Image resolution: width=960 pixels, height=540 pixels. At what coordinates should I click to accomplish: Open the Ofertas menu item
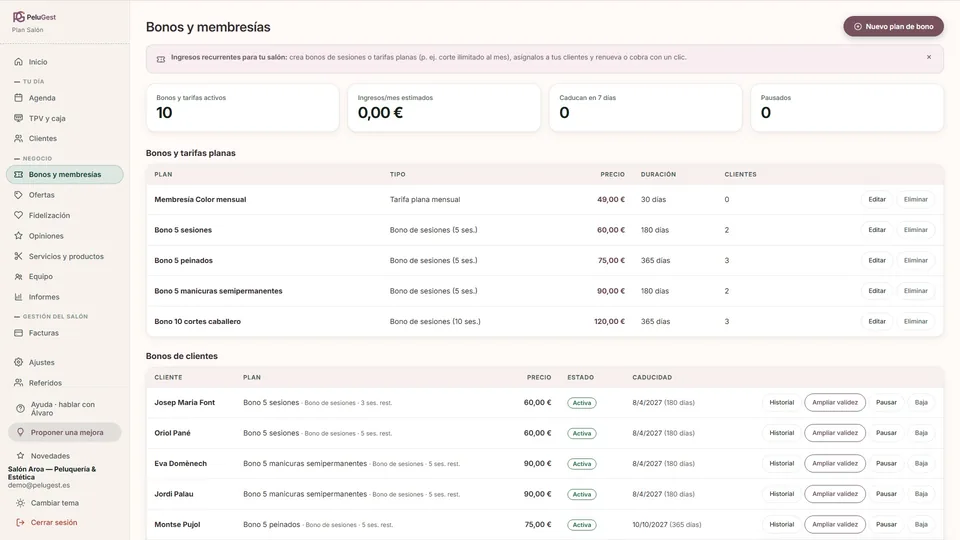tap(65, 195)
